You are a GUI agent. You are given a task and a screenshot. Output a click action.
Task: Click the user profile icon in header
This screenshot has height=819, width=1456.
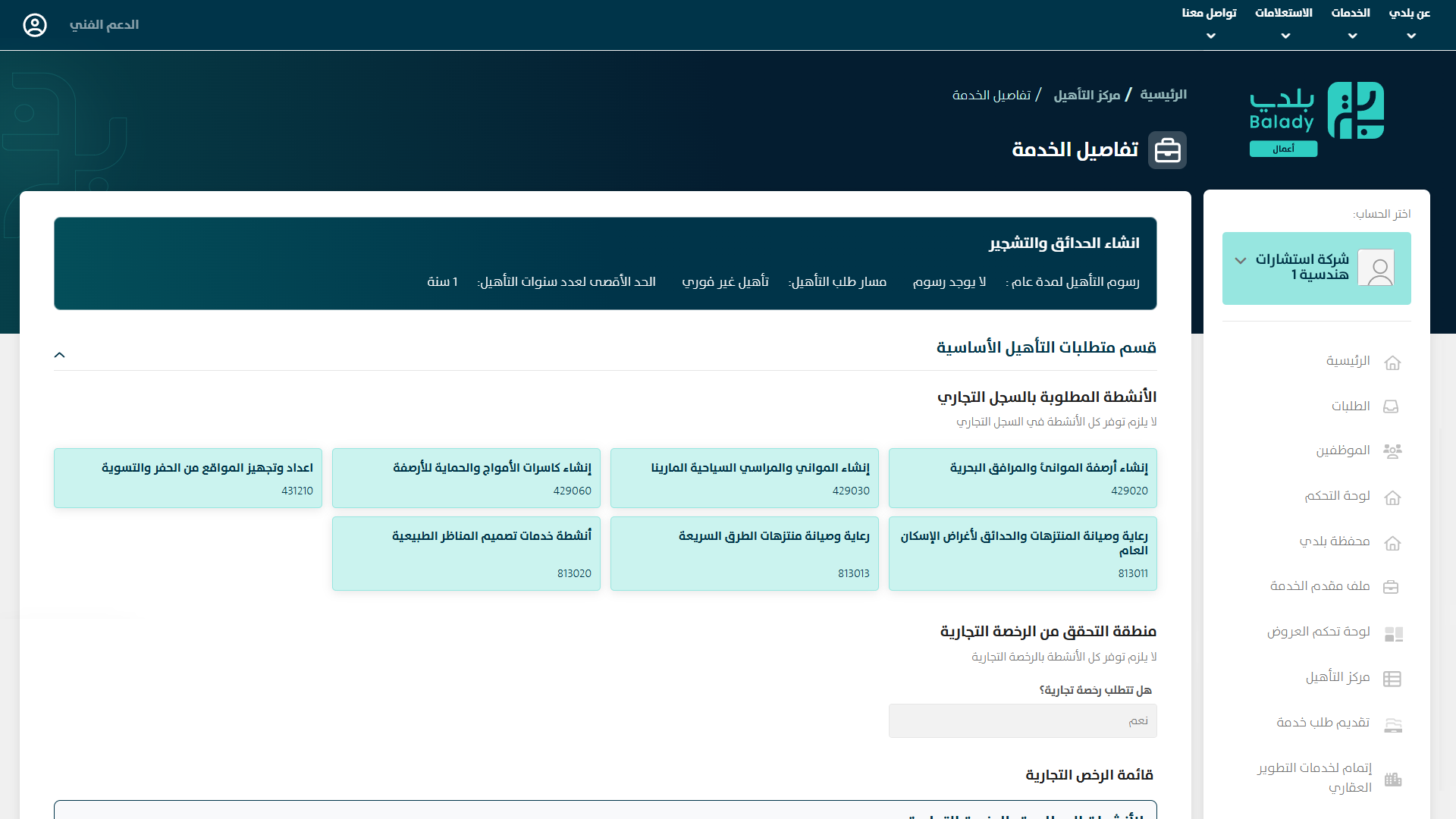35,25
